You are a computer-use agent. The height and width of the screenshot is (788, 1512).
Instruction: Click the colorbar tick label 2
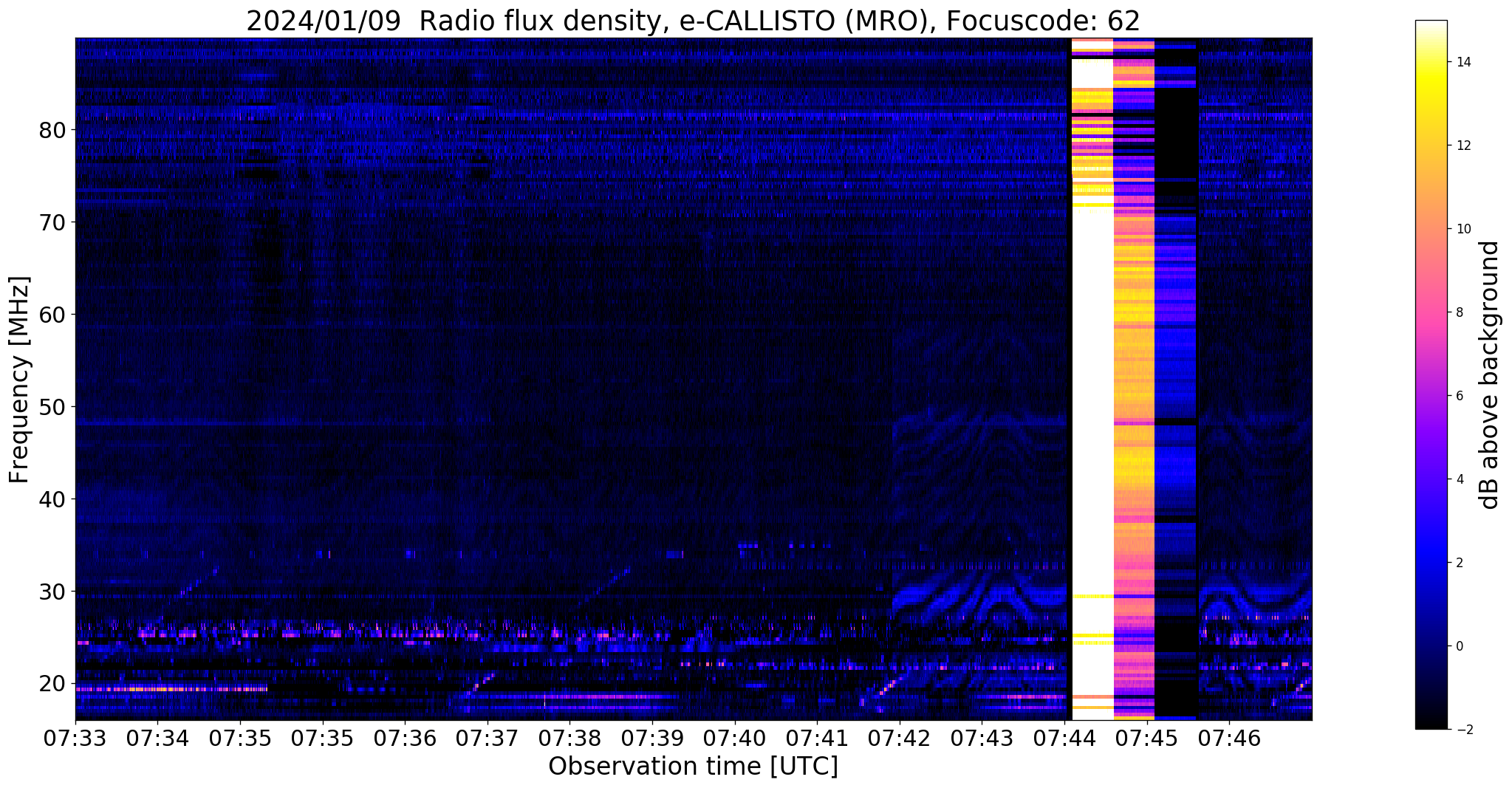(1458, 563)
